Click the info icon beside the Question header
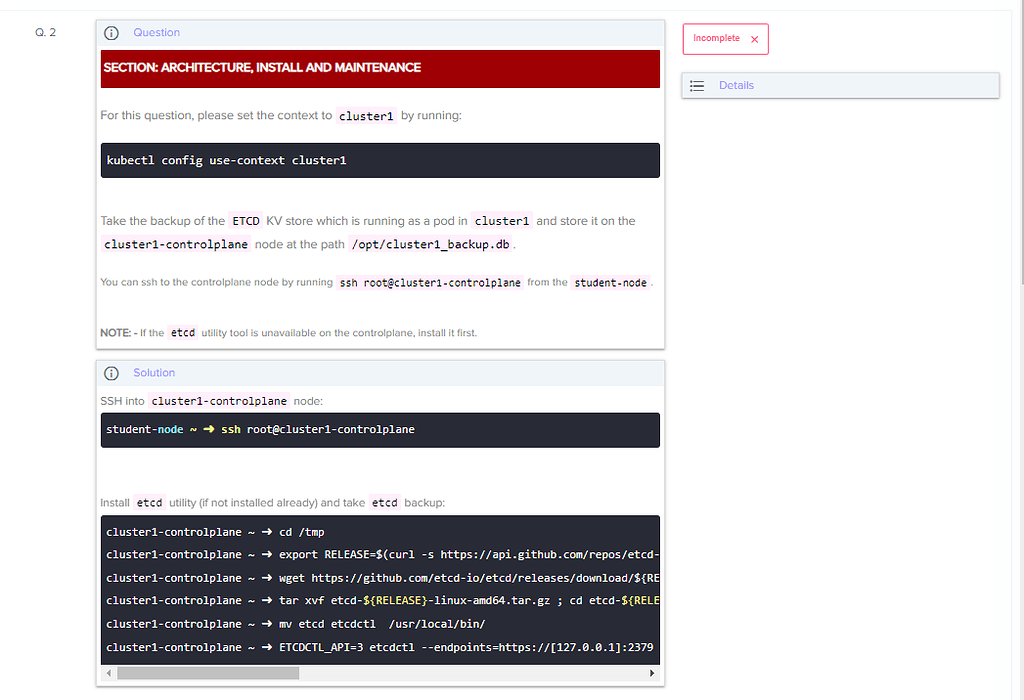The height and width of the screenshot is (700, 1024). (111, 33)
